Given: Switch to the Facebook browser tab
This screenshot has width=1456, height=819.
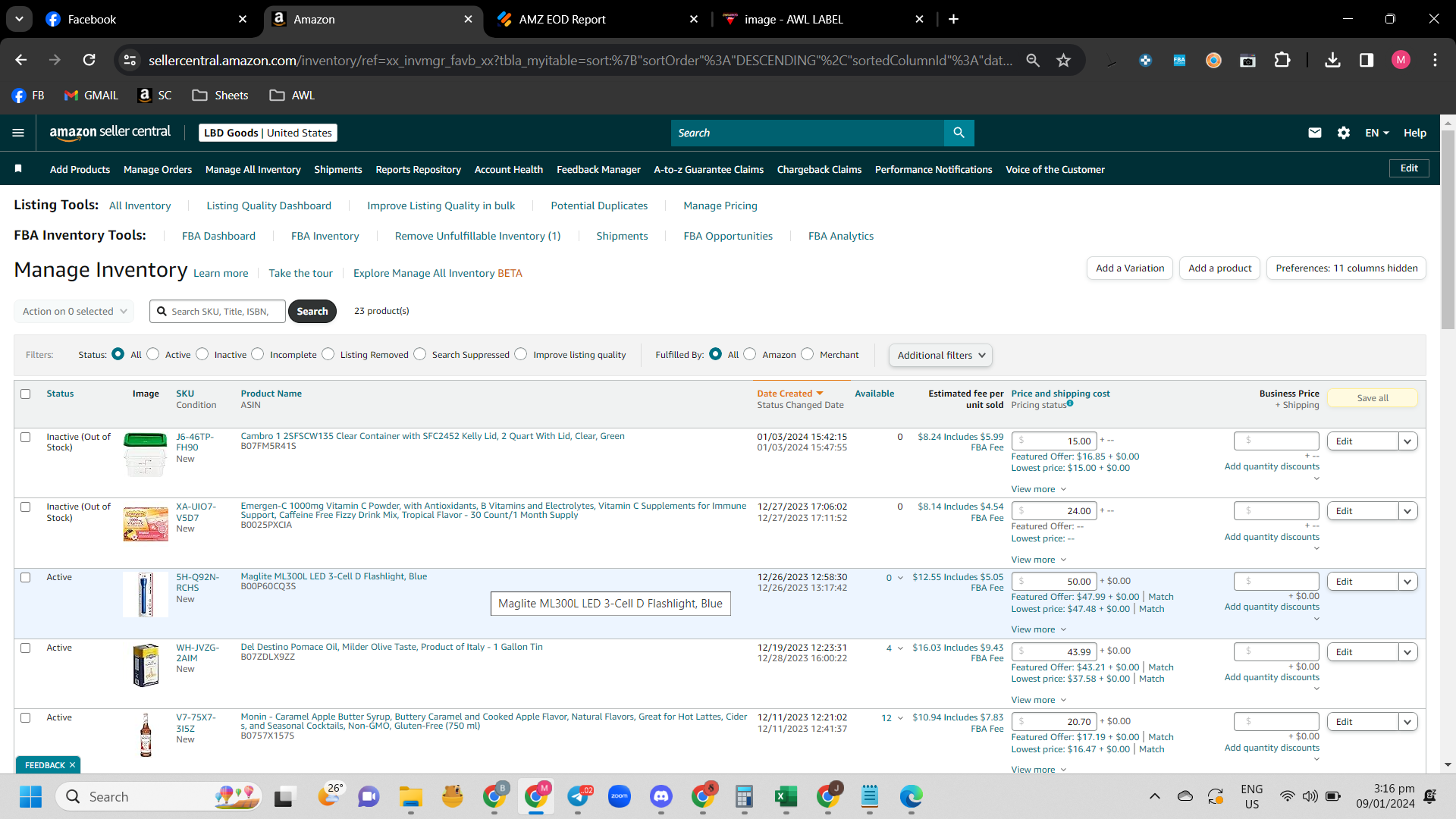Looking at the screenshot, I should click(x=144, y=19).
